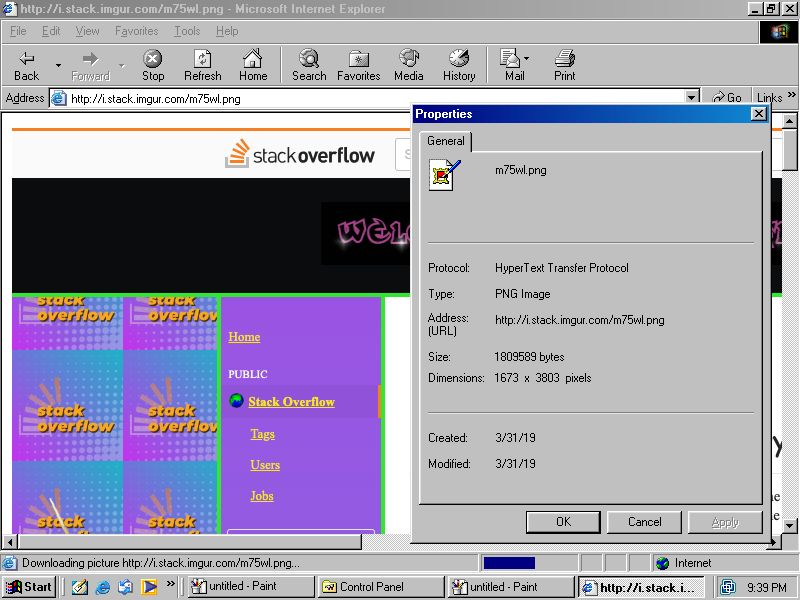
Task: Expand the Links toolbar chevron
Action: 791,97
